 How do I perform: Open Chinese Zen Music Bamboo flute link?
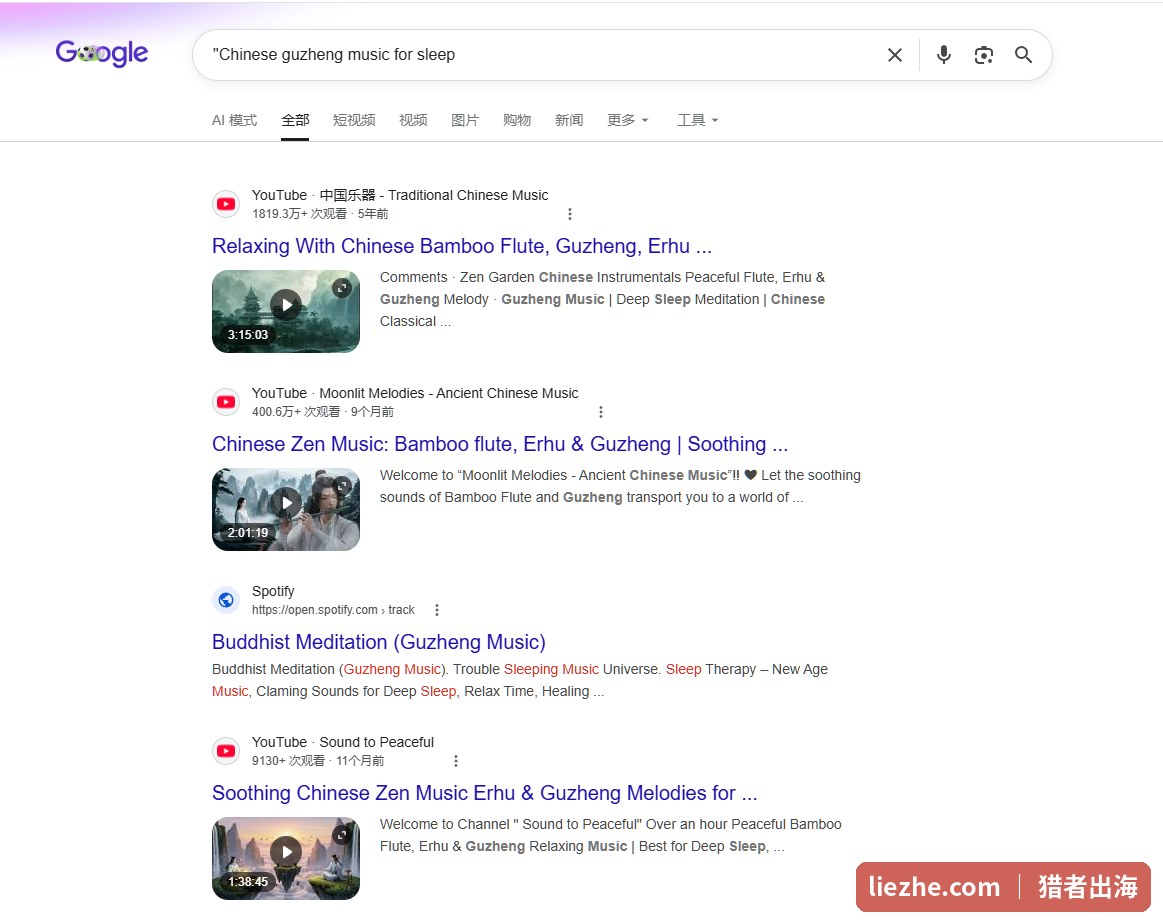pos(500,444)
